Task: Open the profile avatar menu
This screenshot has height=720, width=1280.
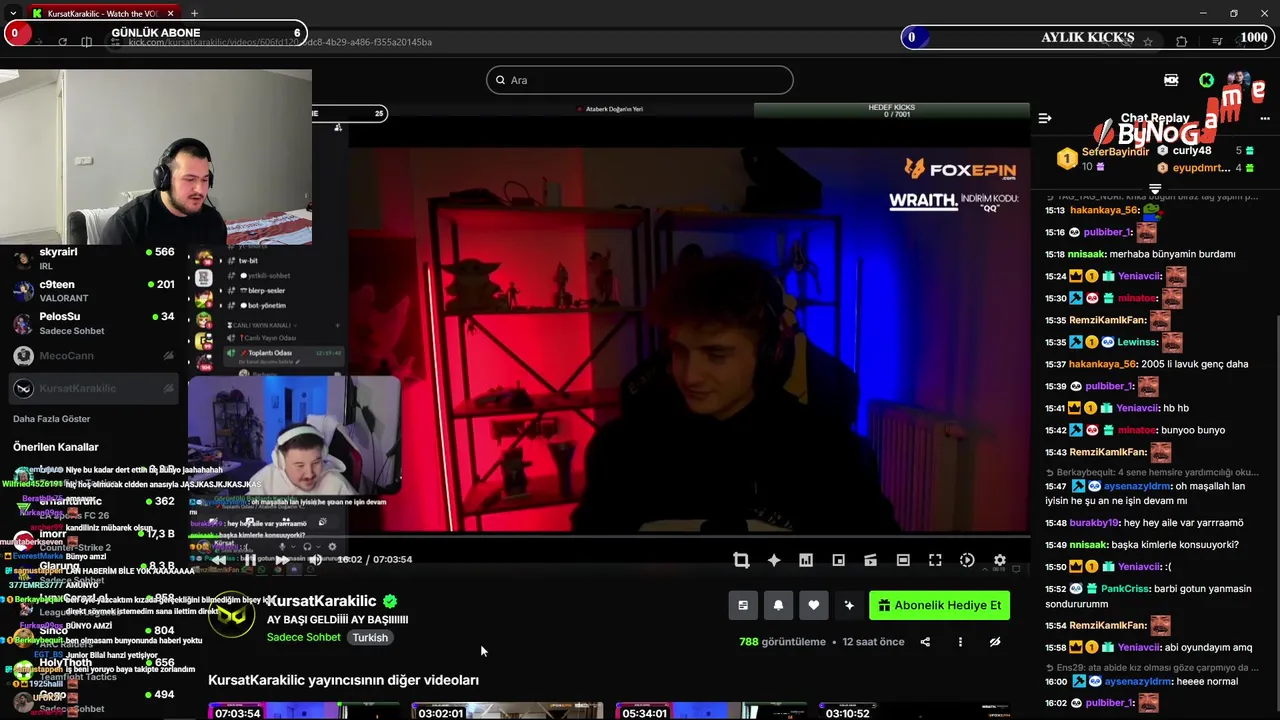Action: coord(1240,80)
